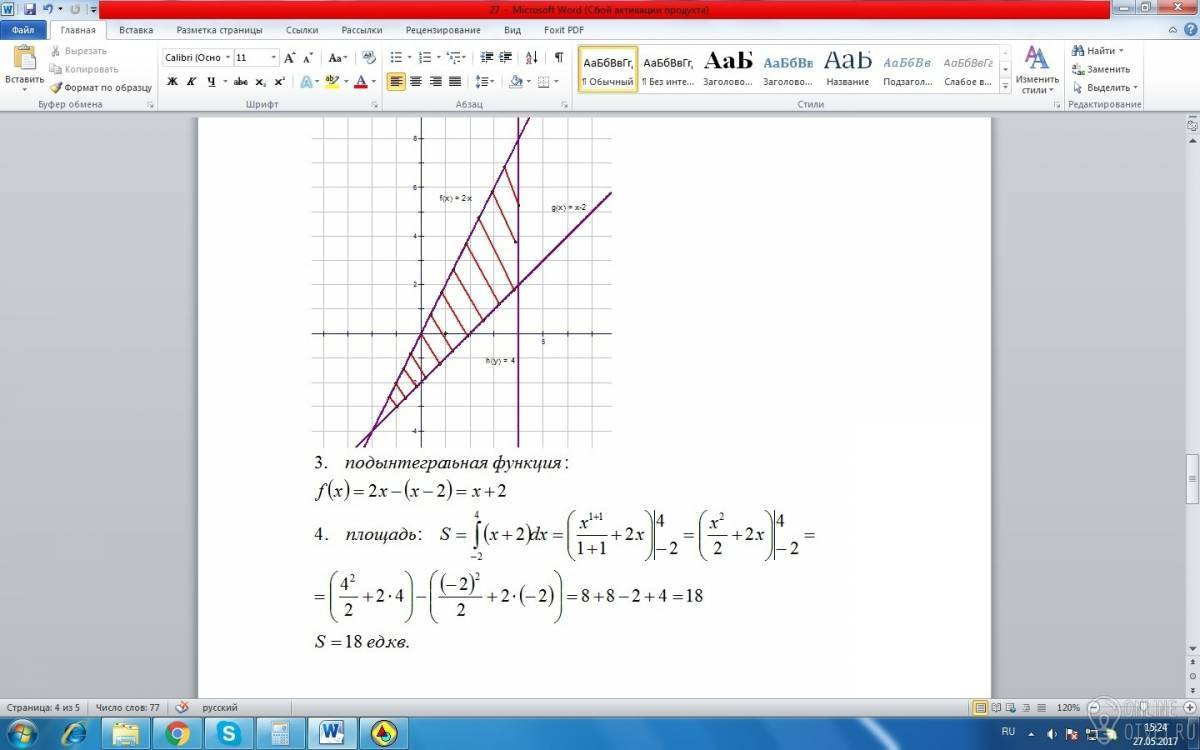This screenshot has height=750, width=1200.
Task: Toggle show paragraph marks (¶)
Action: 558,58
